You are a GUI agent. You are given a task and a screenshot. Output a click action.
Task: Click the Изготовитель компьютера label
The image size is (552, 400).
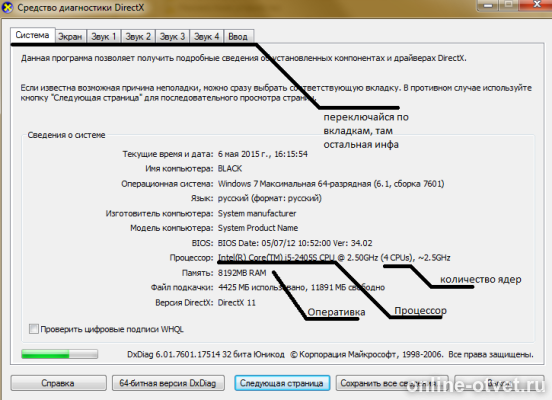click(x=159, y=213)
